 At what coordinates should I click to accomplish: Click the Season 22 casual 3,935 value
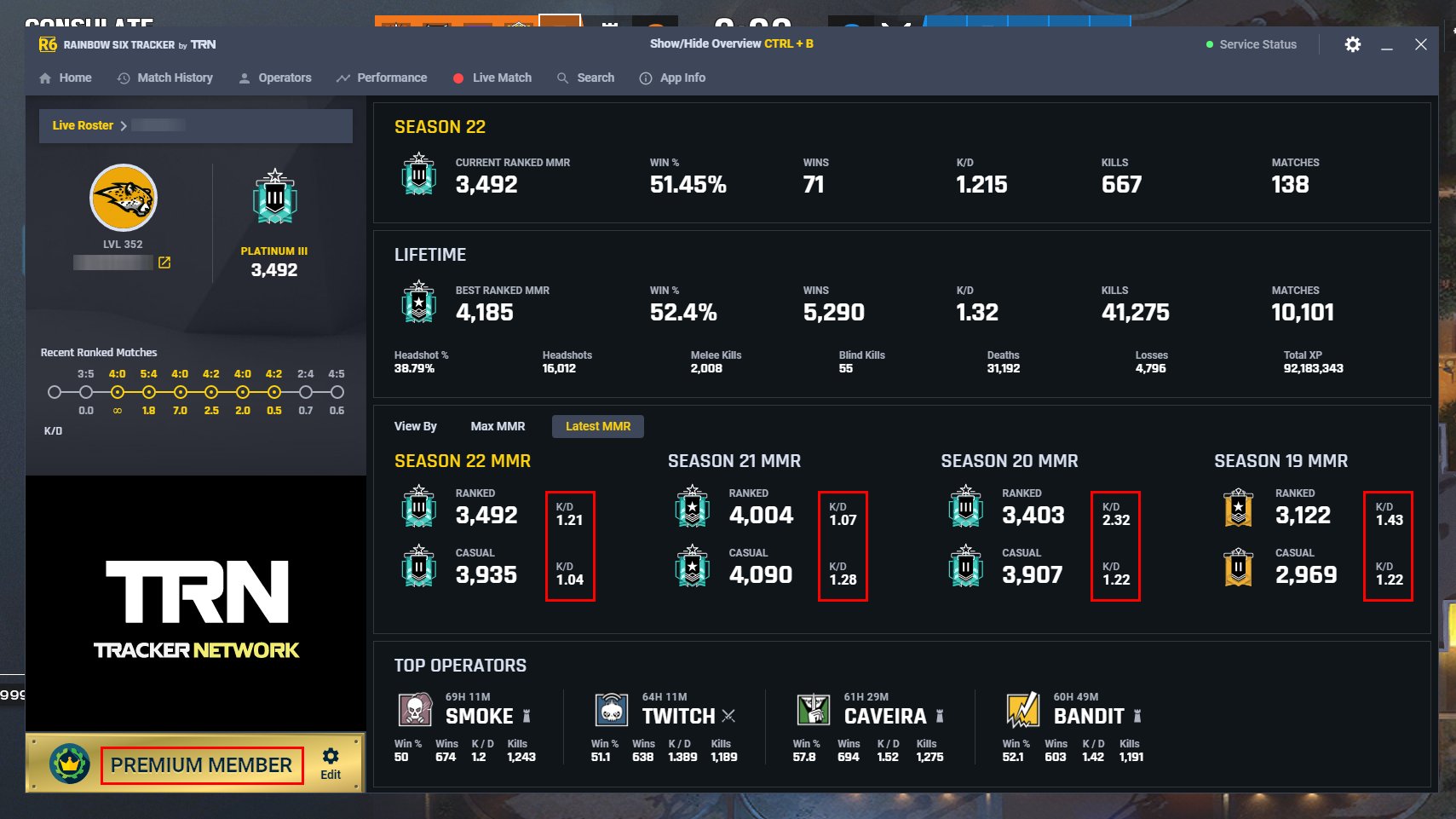pos(486,574)
